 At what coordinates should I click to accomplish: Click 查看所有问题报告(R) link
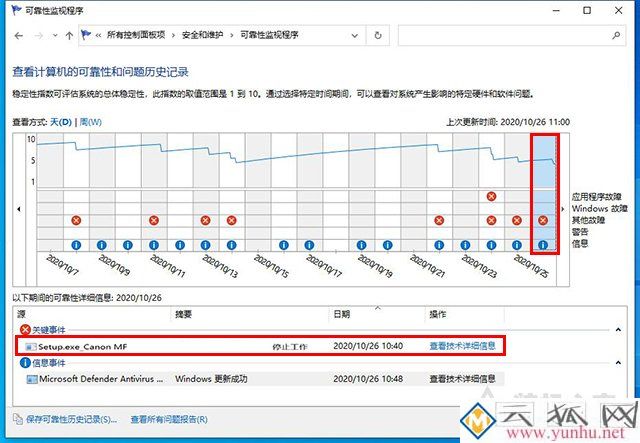[169, 419]
